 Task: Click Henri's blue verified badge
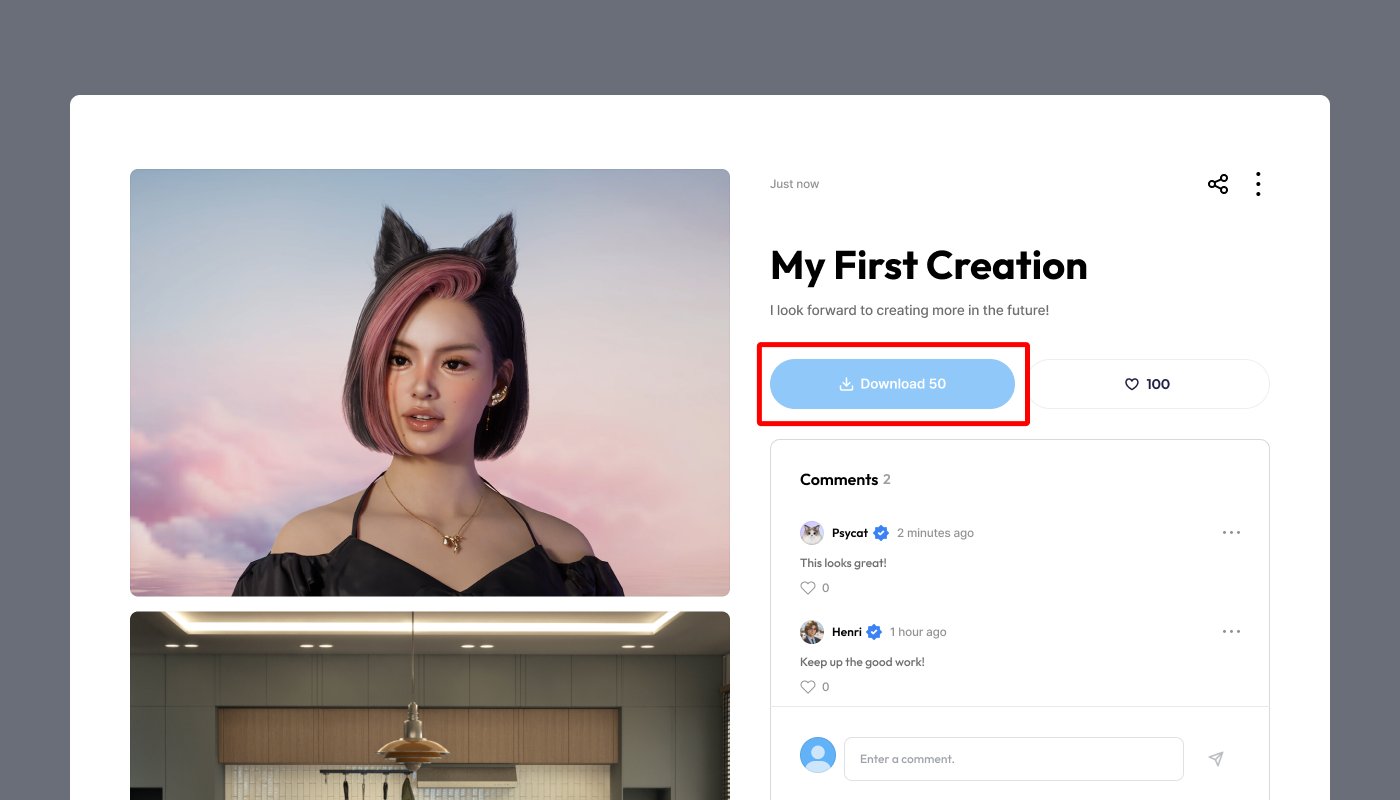tap(874, 632)
